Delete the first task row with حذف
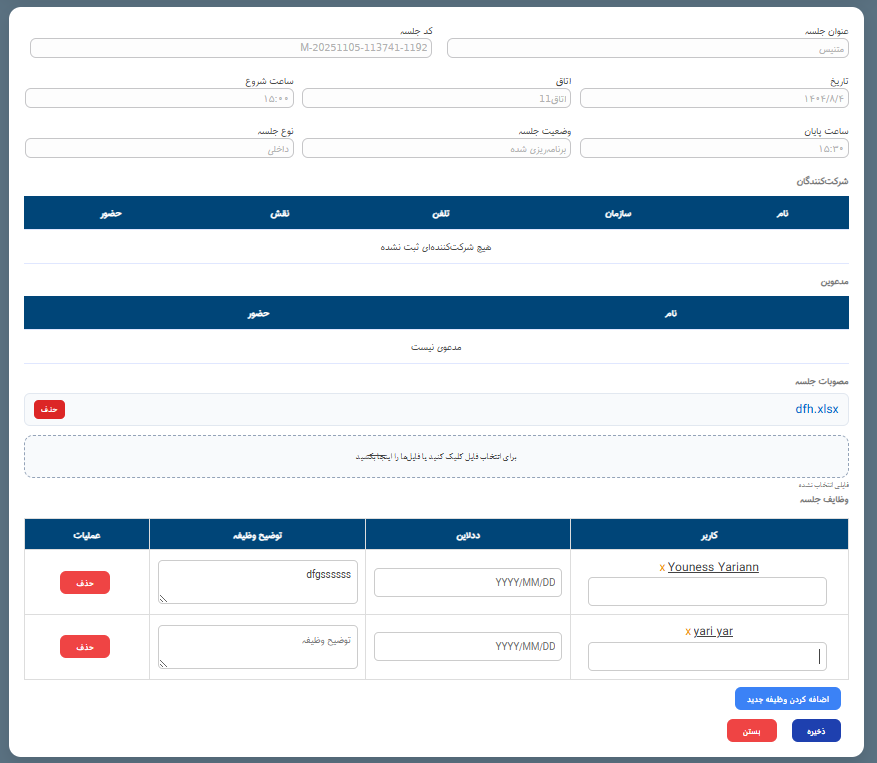 click(x=84, y=582)
